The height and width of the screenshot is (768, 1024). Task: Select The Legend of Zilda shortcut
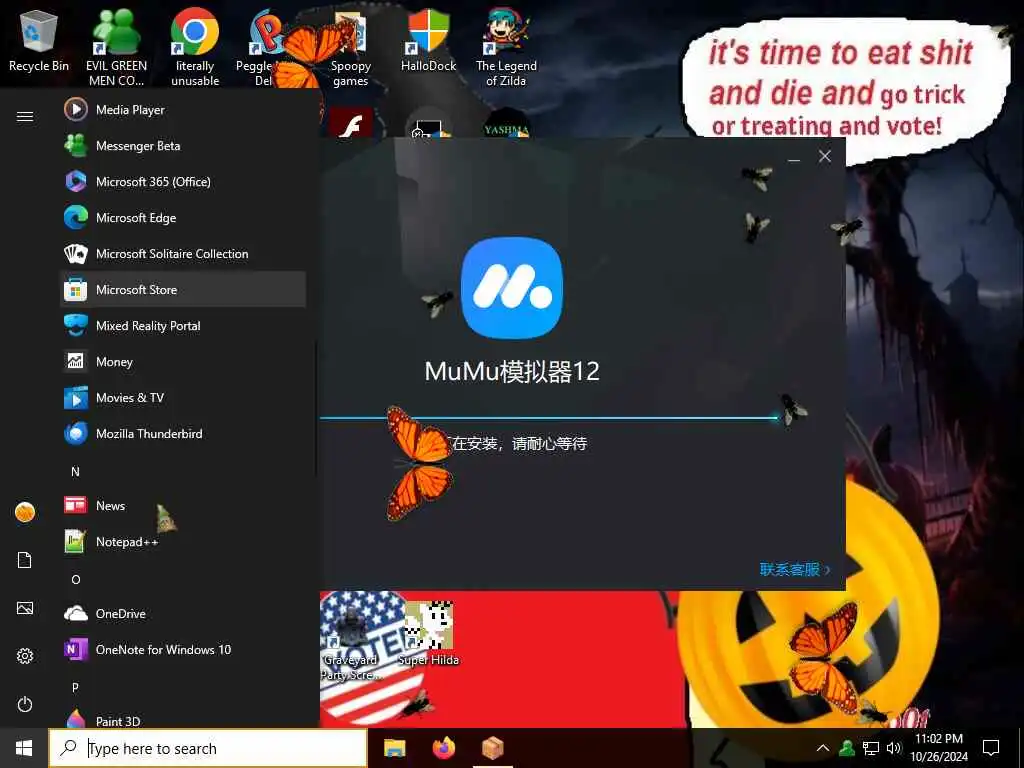click(x=506, y=47)
